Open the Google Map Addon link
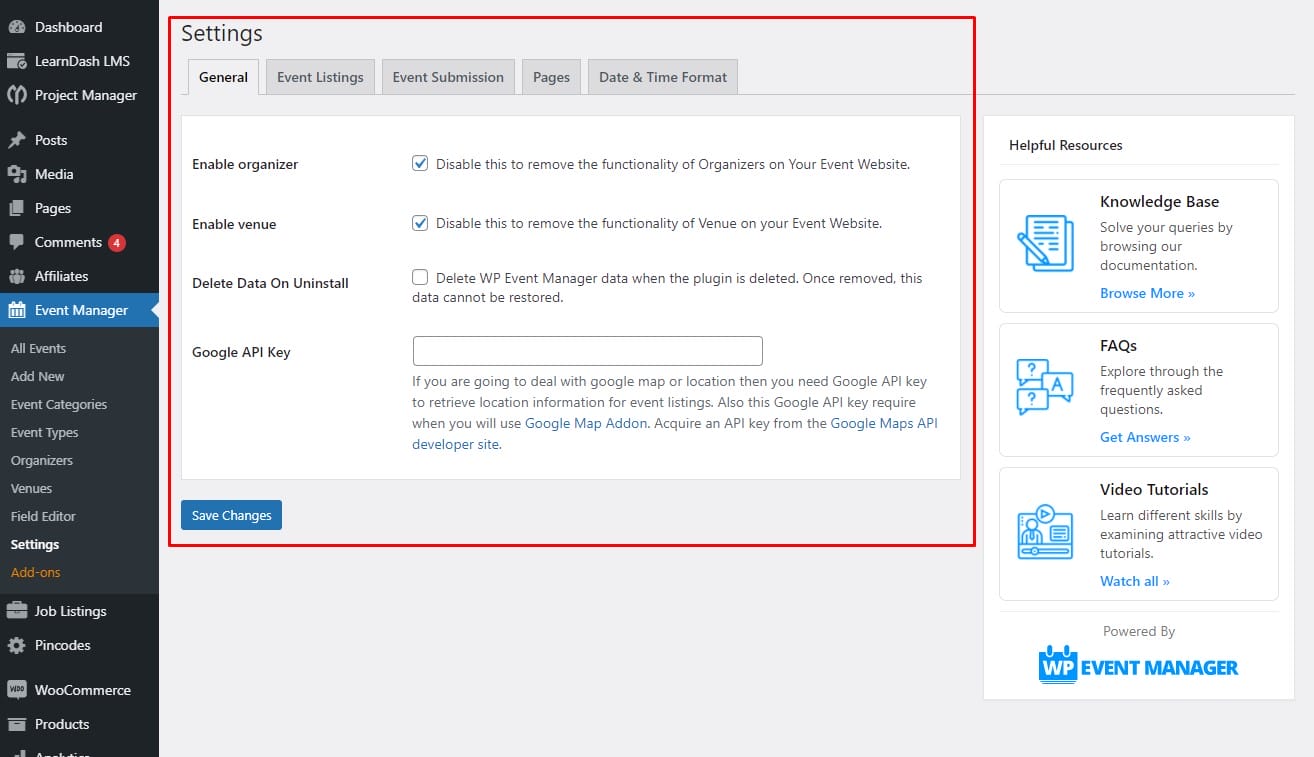 [586, 423]
